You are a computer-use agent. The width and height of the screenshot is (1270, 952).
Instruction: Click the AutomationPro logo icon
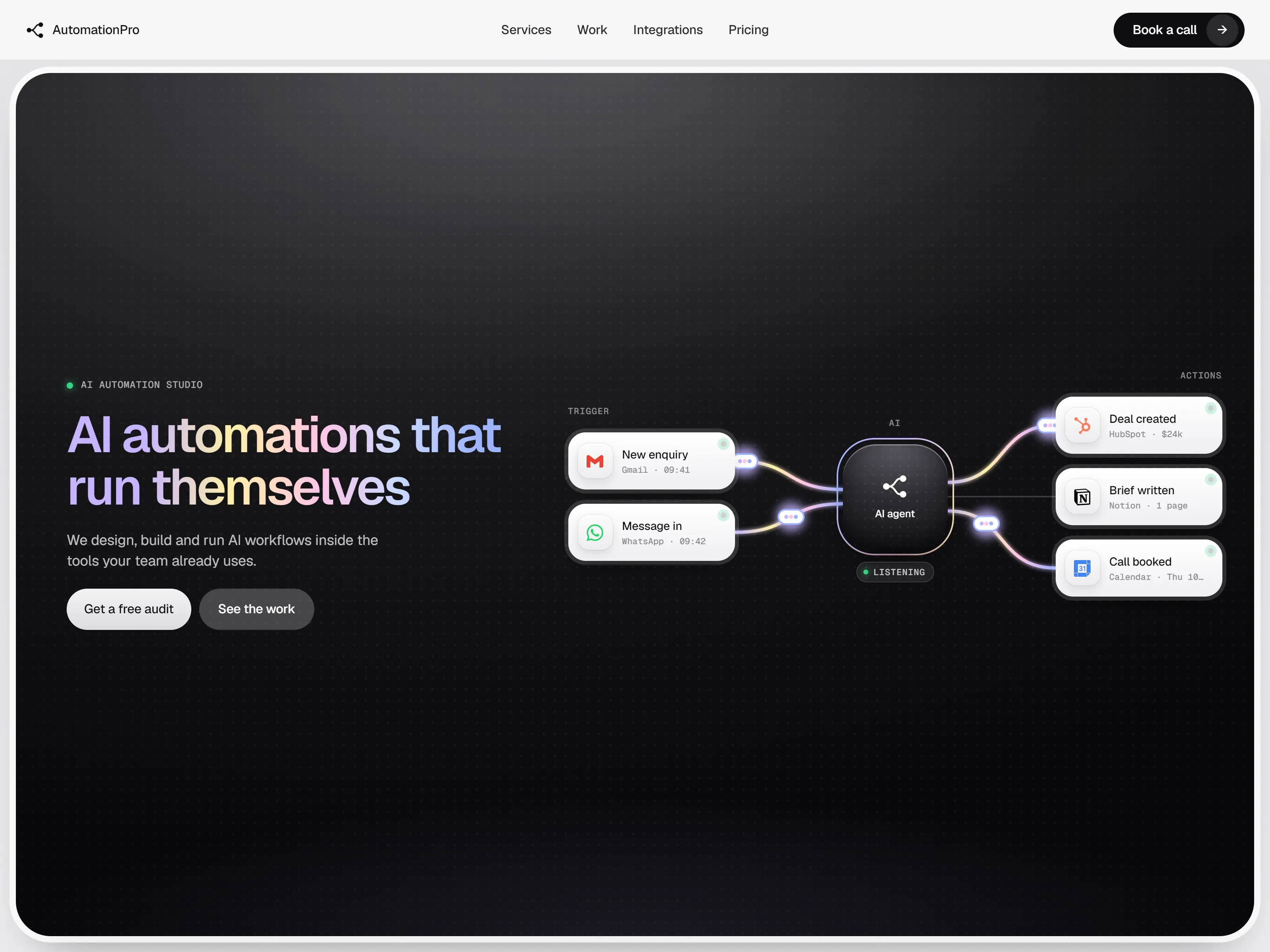35,30
